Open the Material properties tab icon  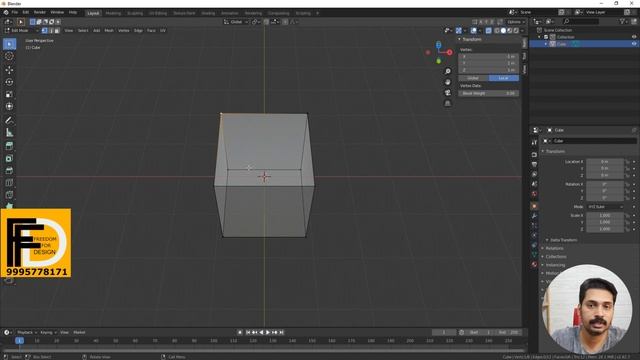click(534, 264)
